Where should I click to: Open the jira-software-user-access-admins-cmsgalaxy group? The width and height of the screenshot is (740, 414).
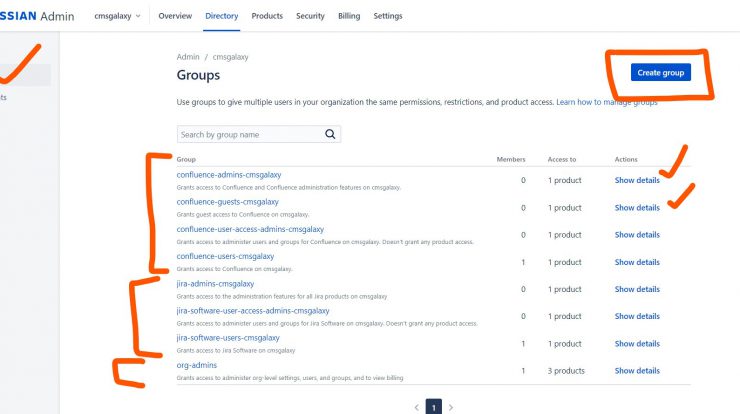coord(253,311)
